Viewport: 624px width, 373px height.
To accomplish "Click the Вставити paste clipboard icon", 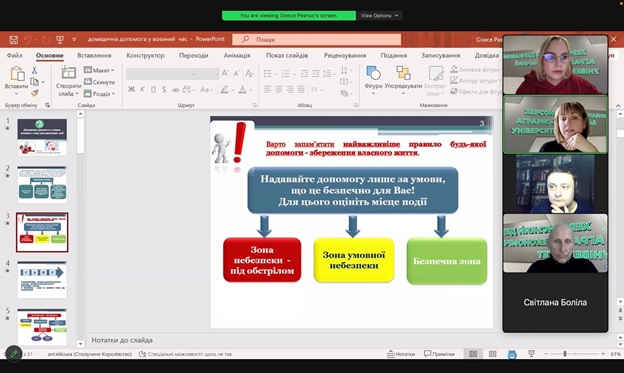I will [17, 74].
